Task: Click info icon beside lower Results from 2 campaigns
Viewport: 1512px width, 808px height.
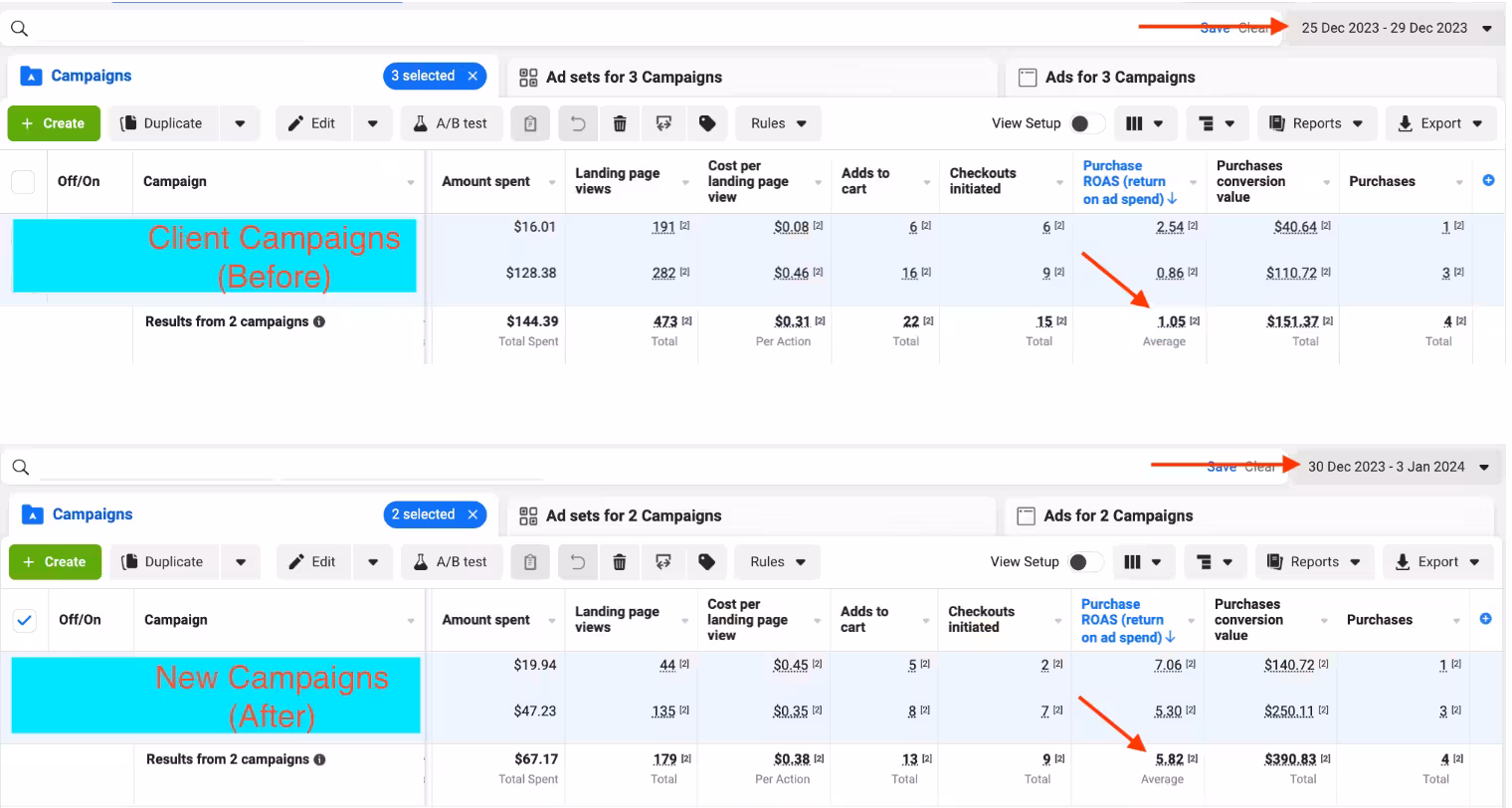Action: click(319, 759)
